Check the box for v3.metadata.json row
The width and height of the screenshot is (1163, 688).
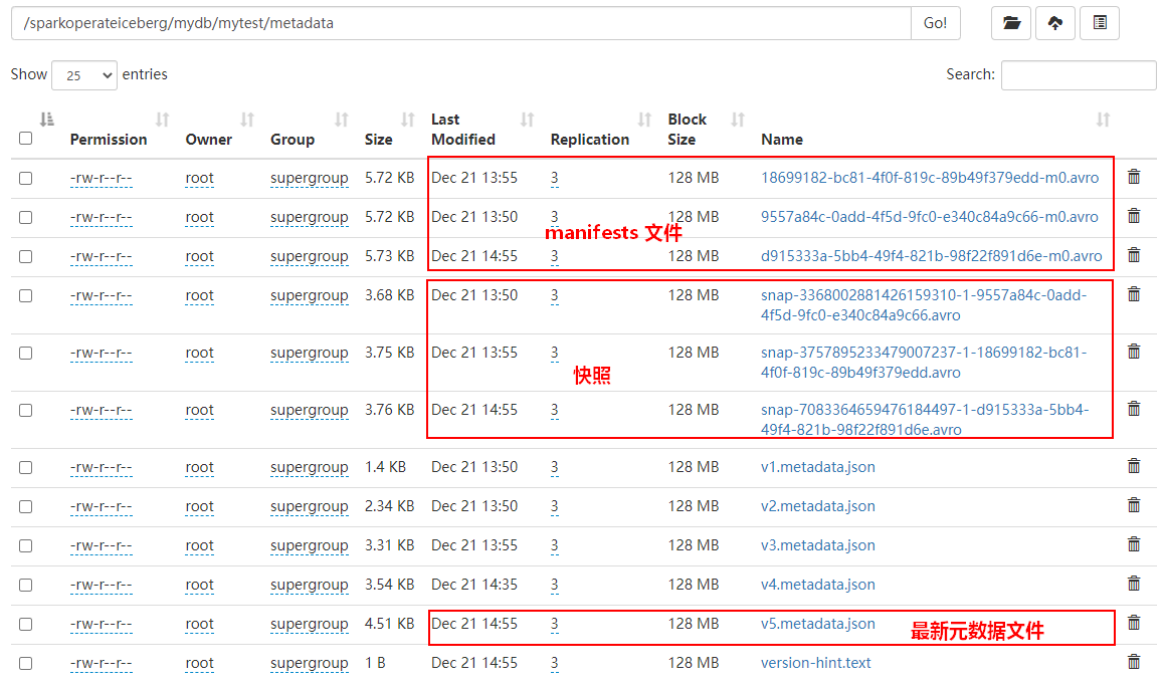click(x=26, y=545)
